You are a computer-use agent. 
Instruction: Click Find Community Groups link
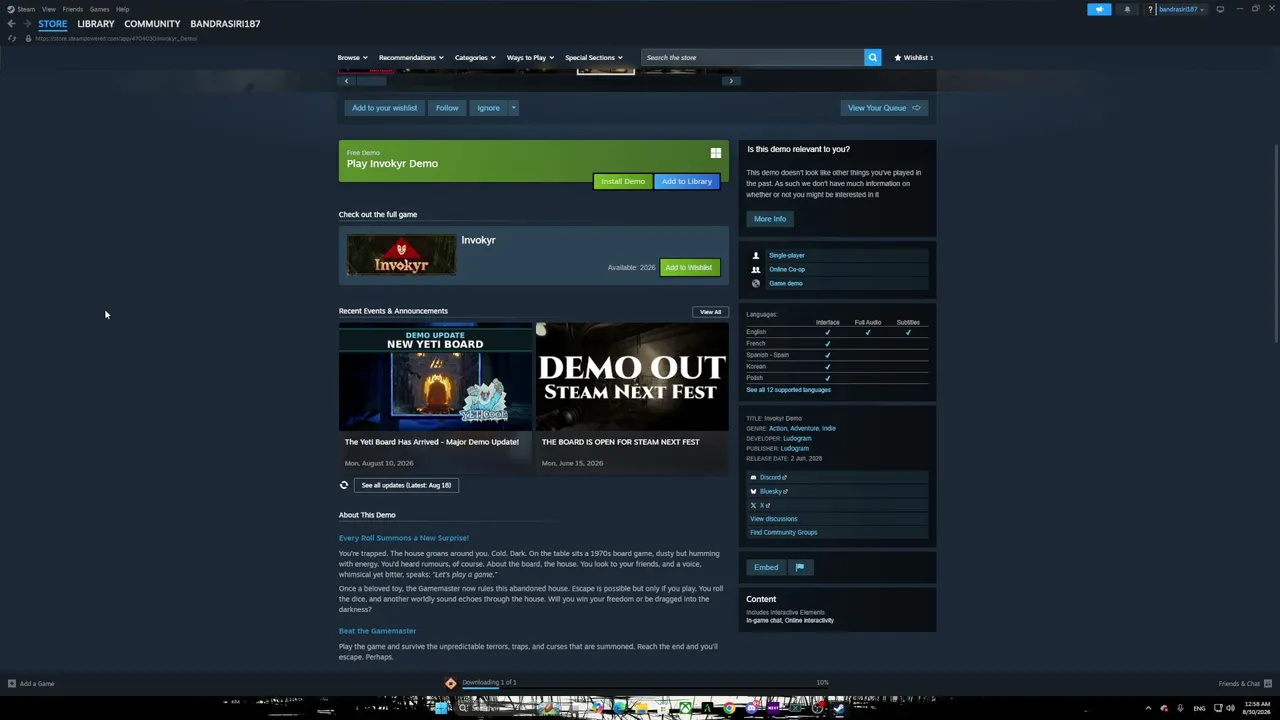(x=784, y=533)
